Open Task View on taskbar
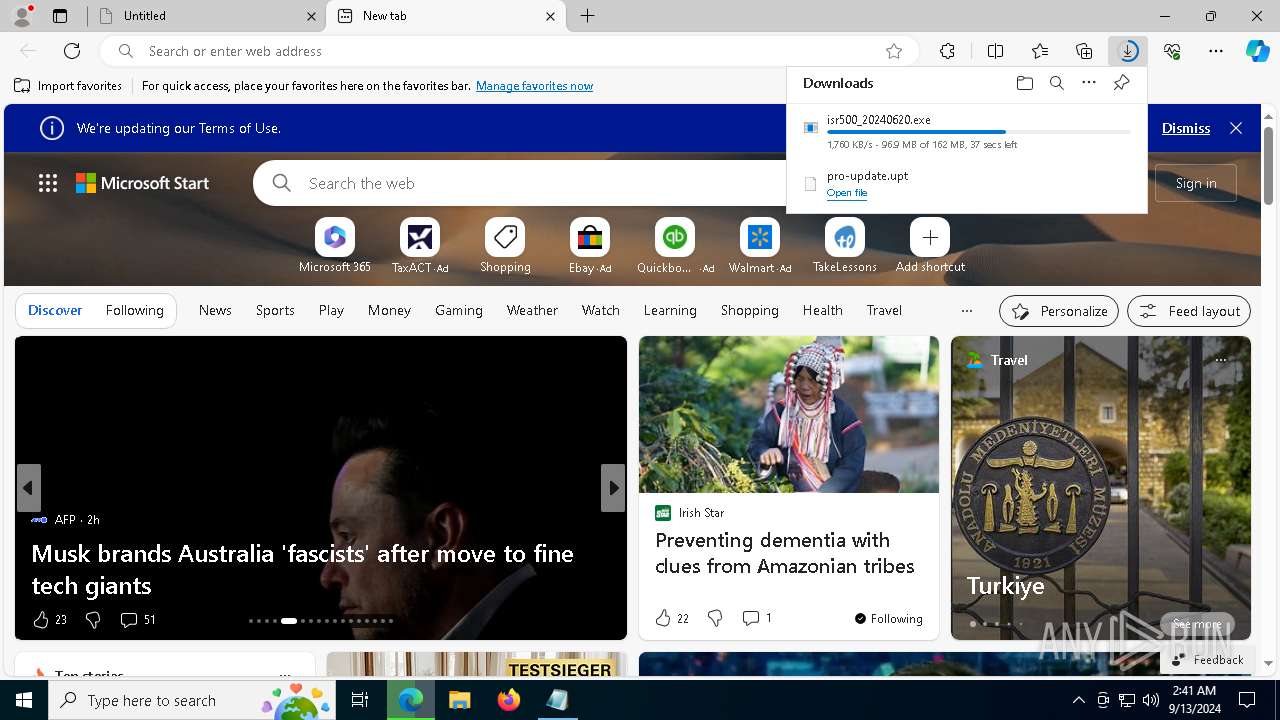Screen dimensions: 1280x720 [360, 700]
